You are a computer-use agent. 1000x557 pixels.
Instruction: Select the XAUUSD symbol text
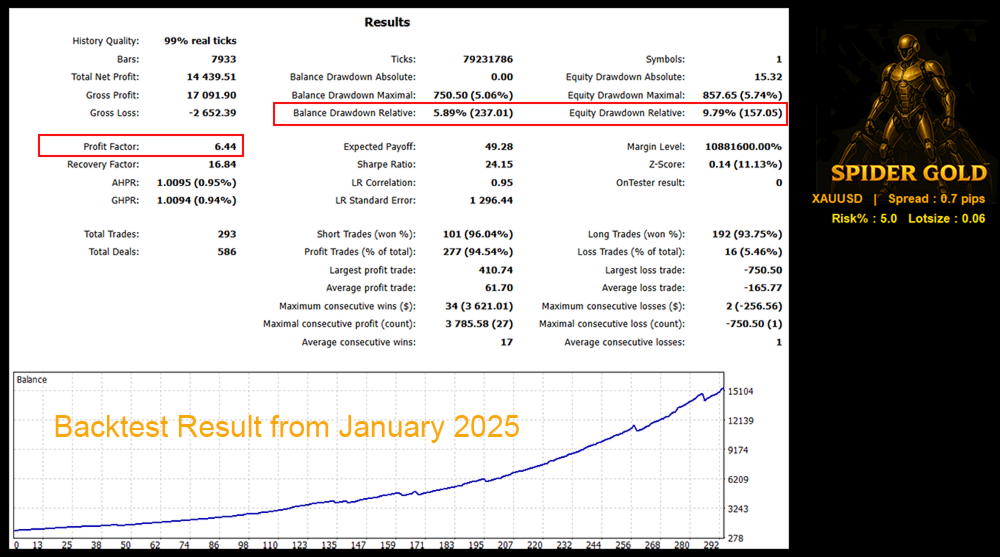(x=837, y=199)
